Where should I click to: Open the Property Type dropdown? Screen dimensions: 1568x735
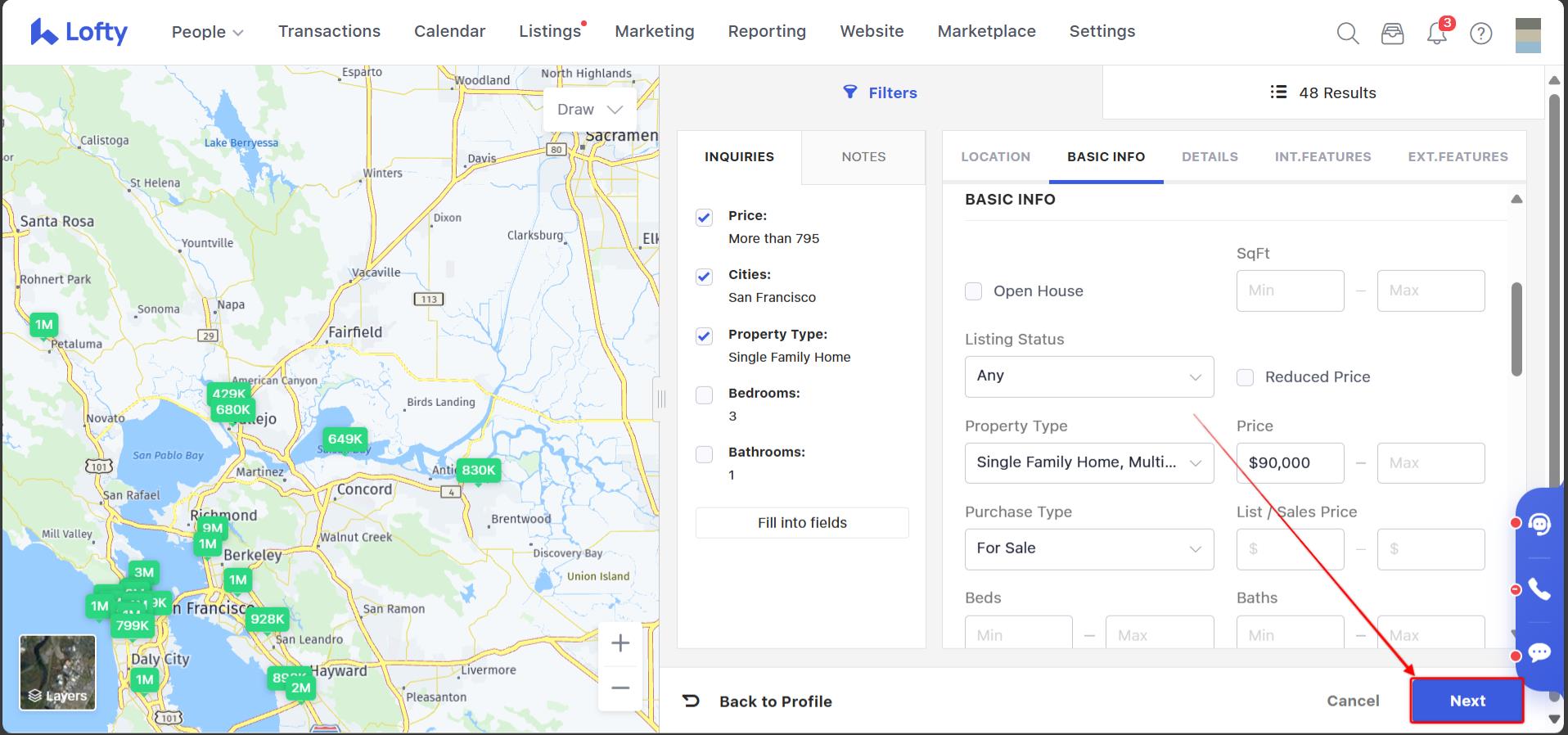coord(1089,463)
